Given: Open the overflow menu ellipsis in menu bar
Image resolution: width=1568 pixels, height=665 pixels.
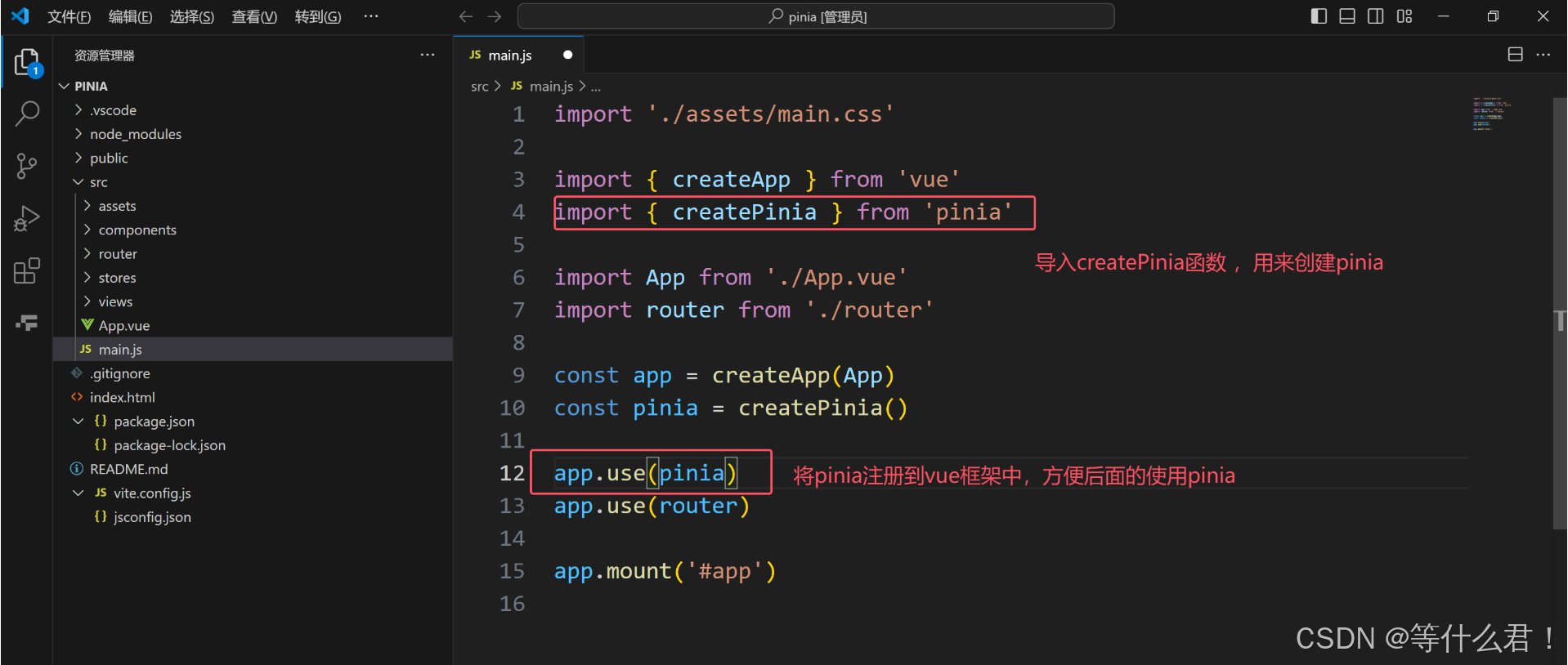Looking at the screenshot, I should point(371,16).
